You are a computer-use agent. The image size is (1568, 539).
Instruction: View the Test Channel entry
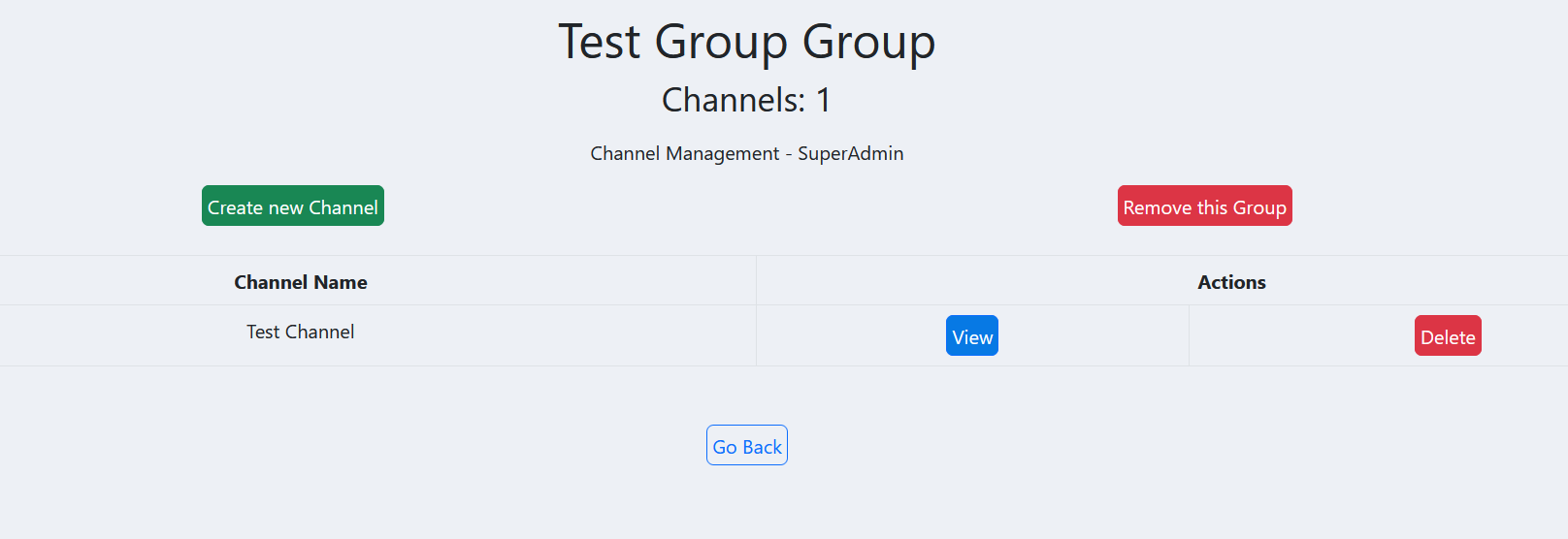coord(972,335)
